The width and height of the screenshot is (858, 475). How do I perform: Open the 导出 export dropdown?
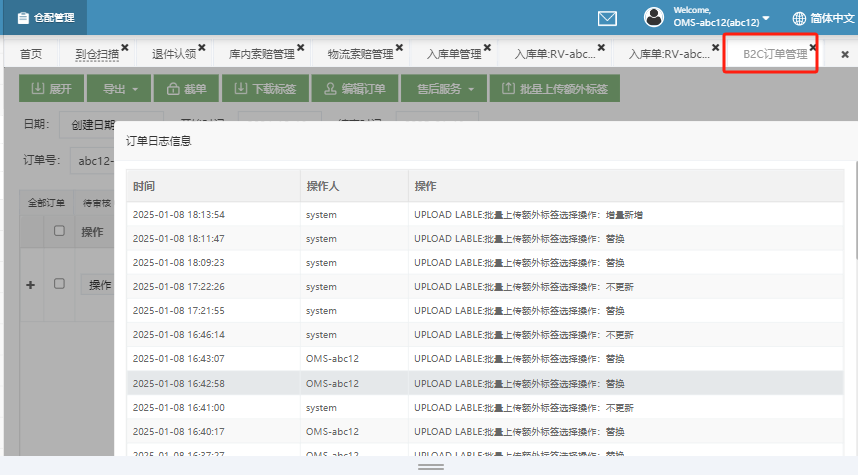click(x=119, y=89)
